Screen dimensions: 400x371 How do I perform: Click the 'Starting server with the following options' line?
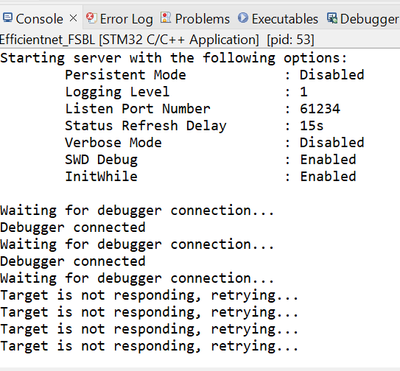tap(174, 58)
